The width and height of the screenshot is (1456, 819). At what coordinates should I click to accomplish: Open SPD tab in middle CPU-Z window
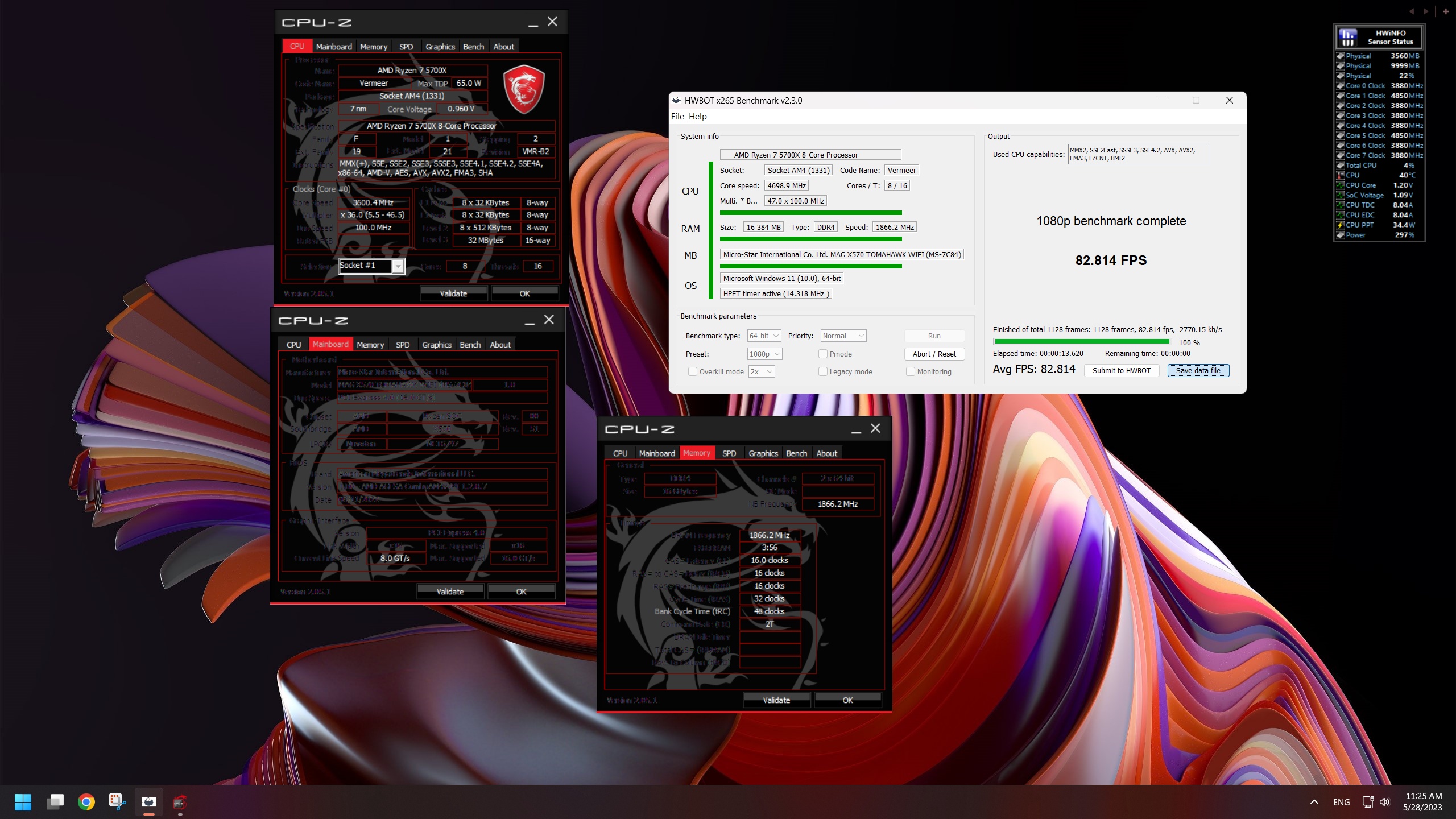coord(403,345)
